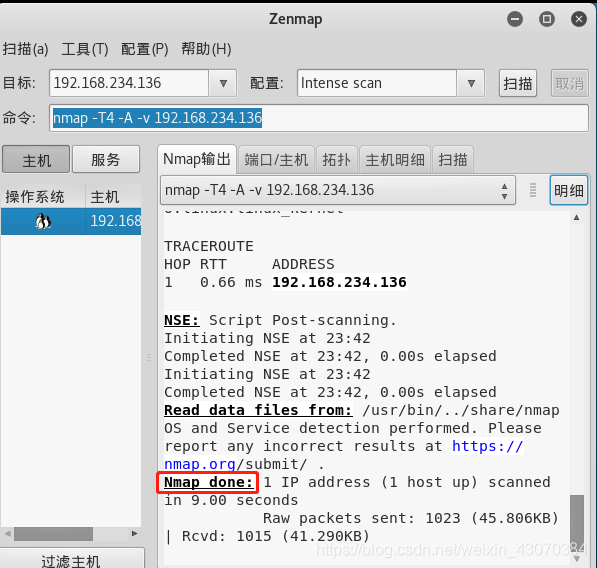Viewport: 597px width, 568px height.
Task: Select the Linux penguin OS icon row
Action: (x=43, y=221)
